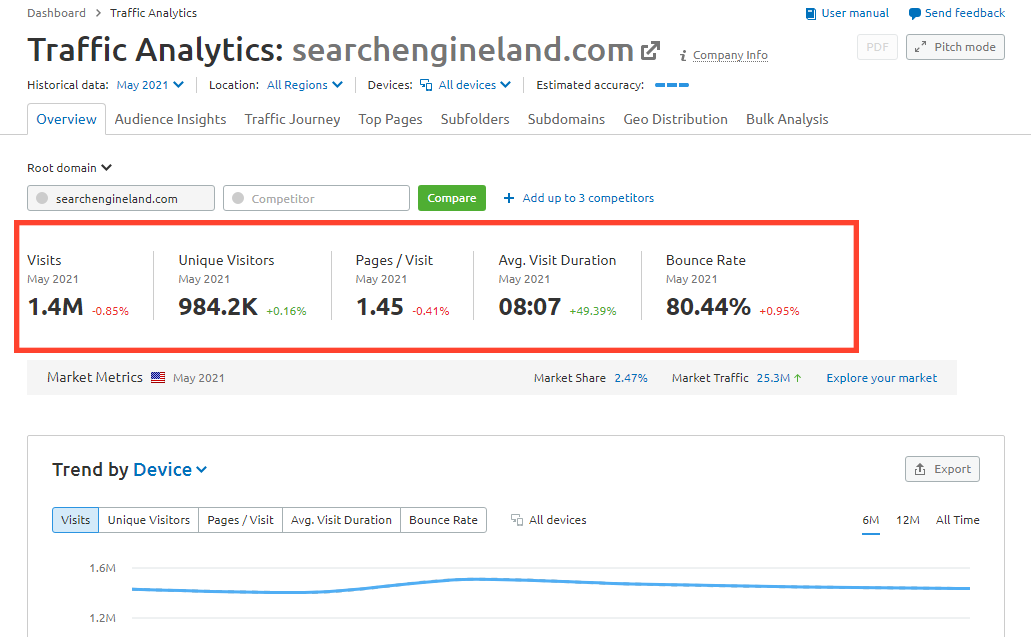Set the chart range to All Time
Screen dimensions: 1031x637
[x=957, y=520]
